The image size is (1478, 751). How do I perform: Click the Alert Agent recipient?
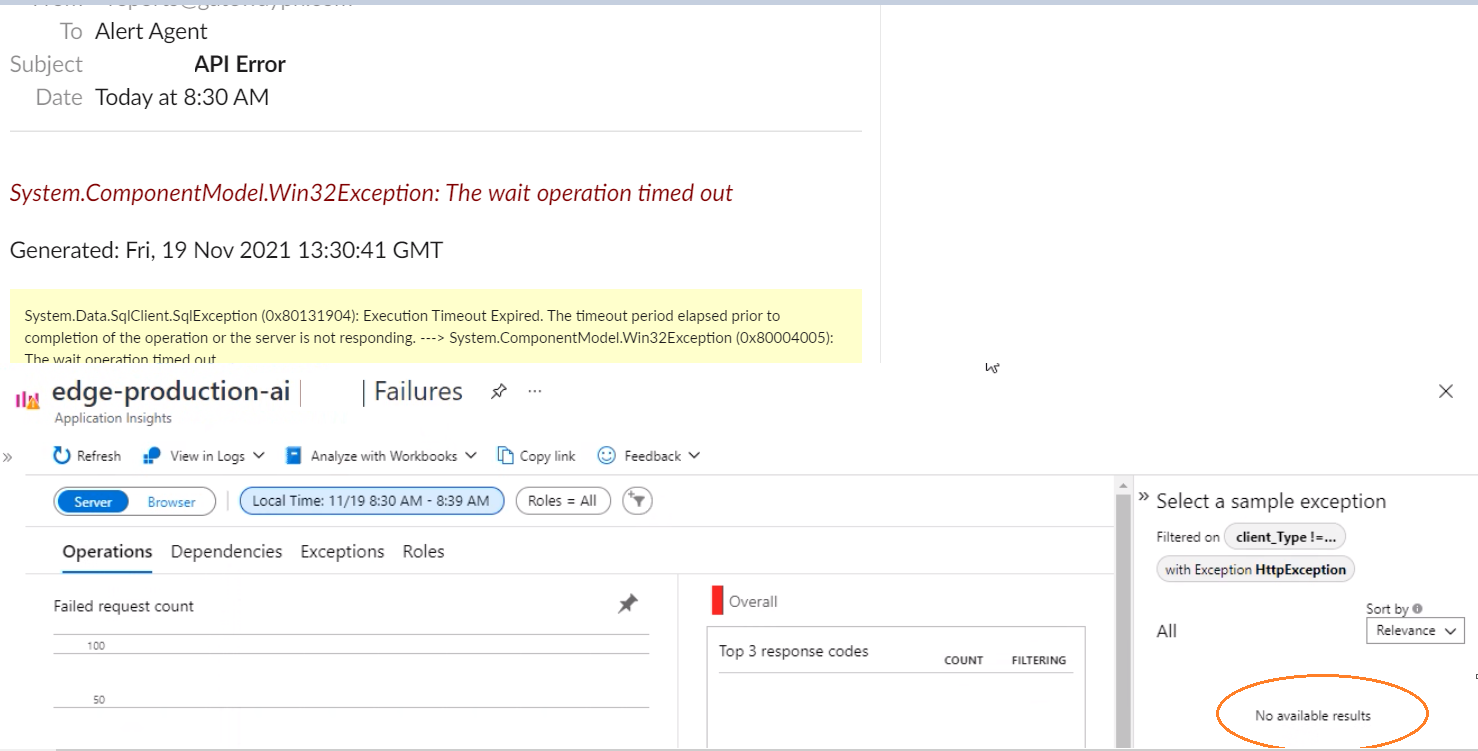click(x=151, y=31)
